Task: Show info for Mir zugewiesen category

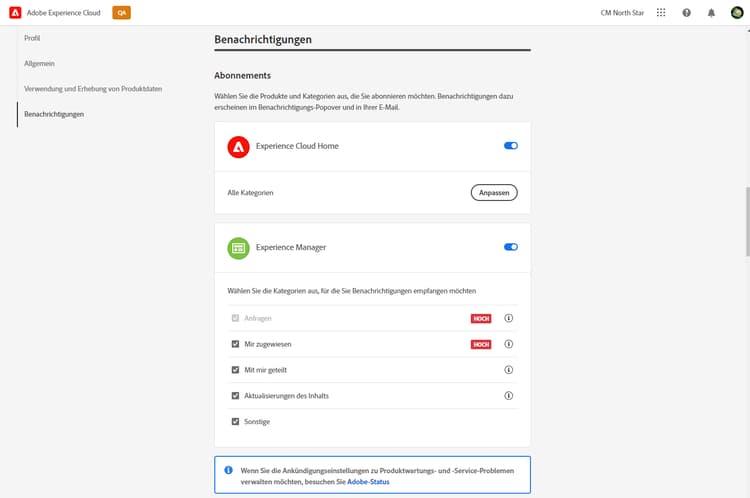Action: (508, 344)
